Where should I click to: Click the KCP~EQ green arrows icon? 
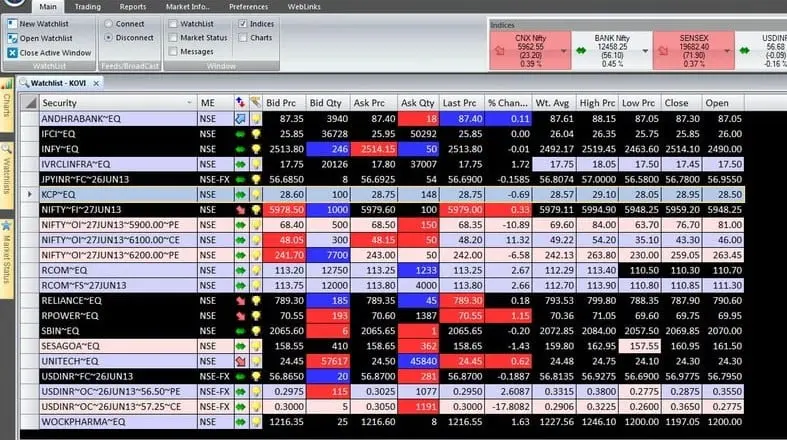(x=240, y=195)
